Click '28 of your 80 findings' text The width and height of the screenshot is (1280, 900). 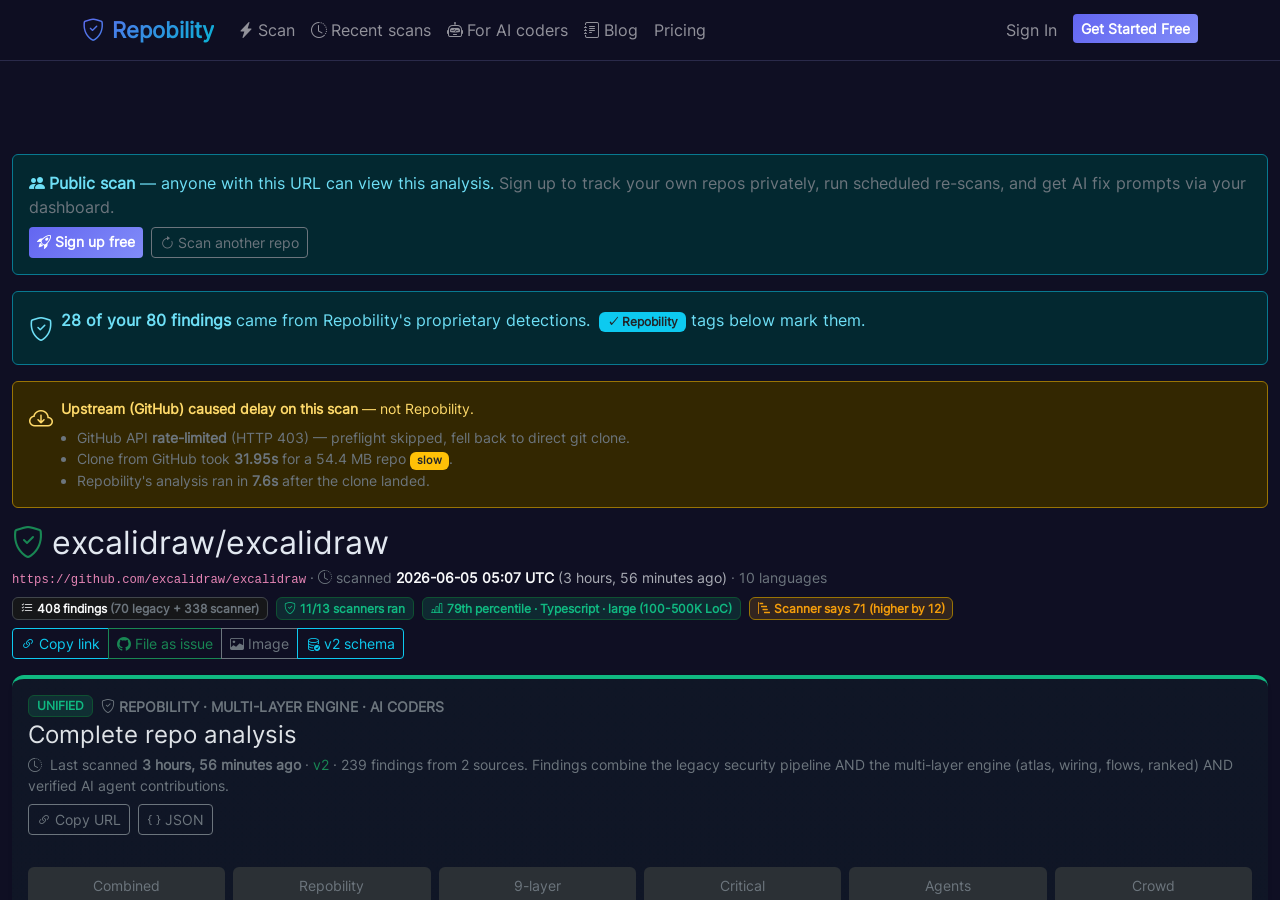(x=146, y=320)
